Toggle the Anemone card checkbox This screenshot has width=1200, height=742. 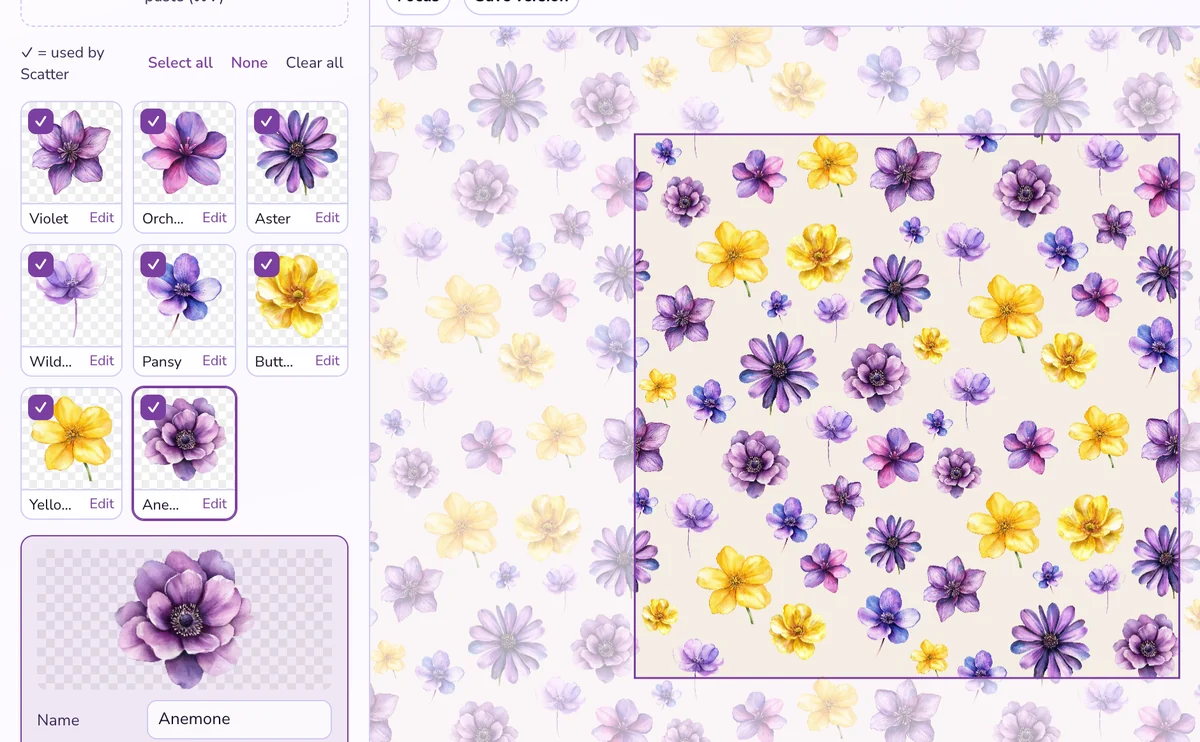[153, 407]
